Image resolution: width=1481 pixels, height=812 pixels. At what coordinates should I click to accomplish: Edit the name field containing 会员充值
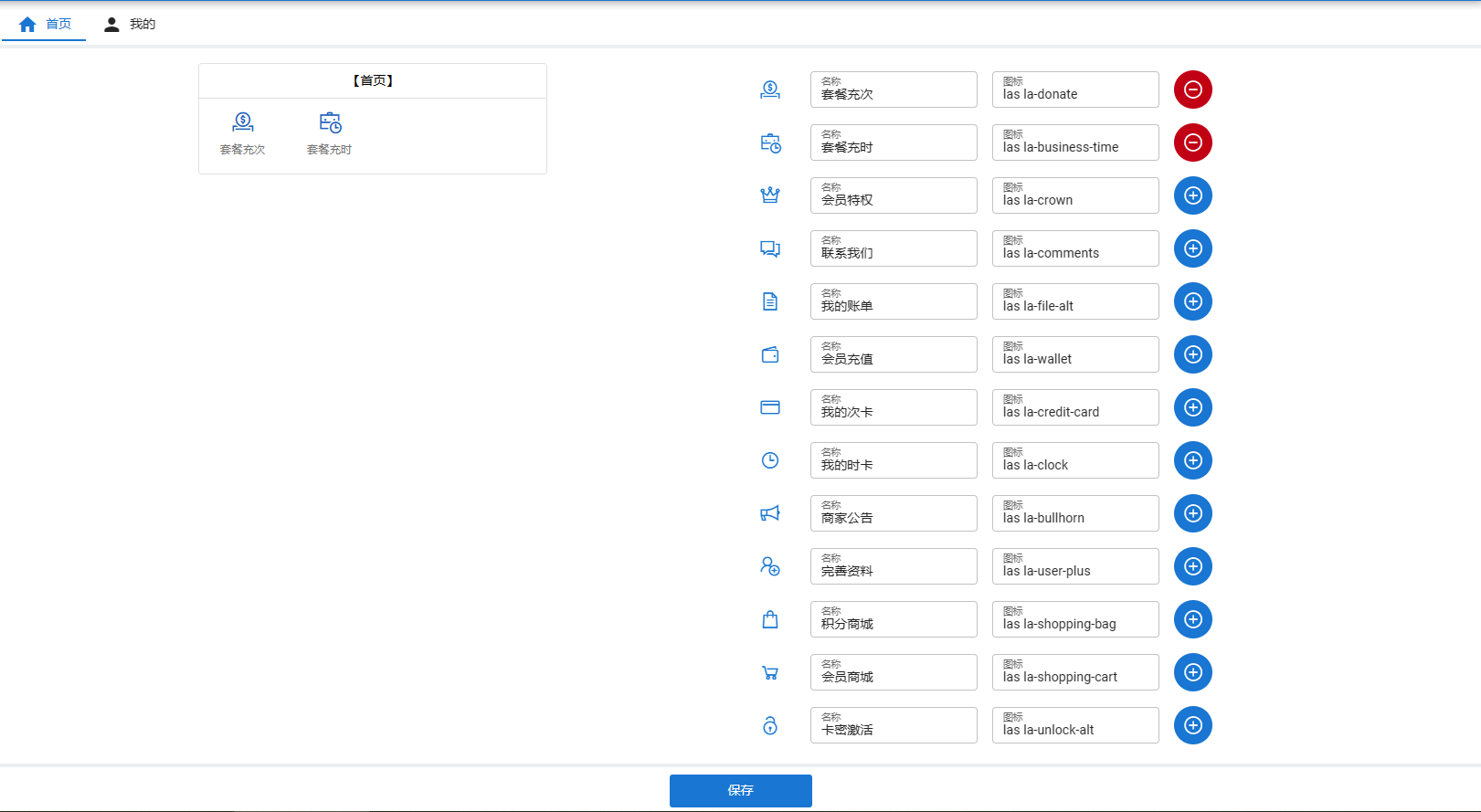(894, 354)
